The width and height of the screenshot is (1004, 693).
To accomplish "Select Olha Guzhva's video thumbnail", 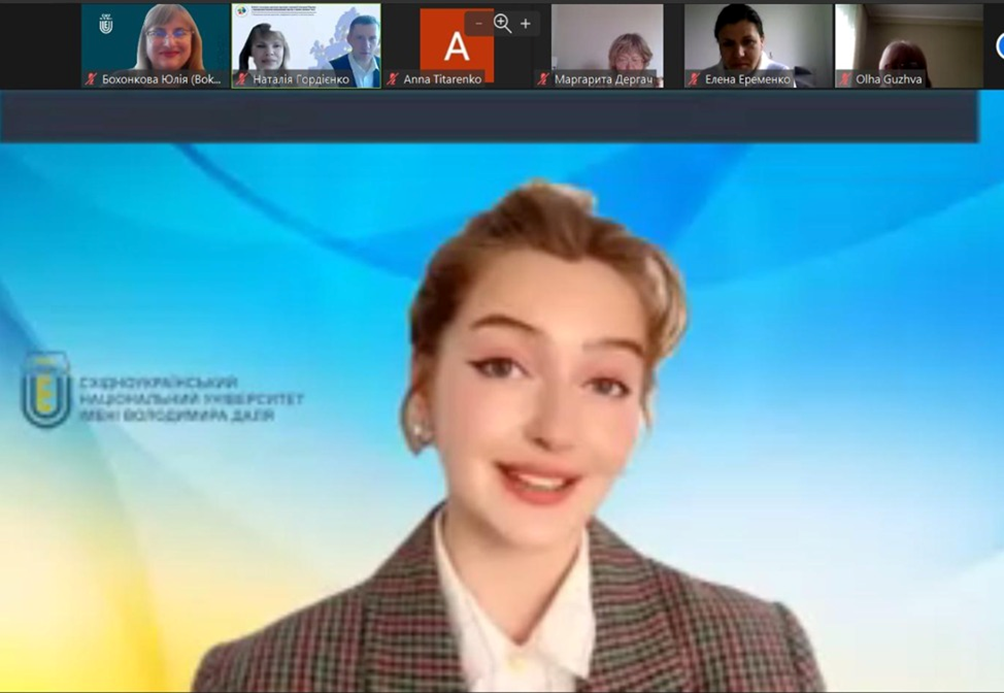I will click(x=909, y=38).
